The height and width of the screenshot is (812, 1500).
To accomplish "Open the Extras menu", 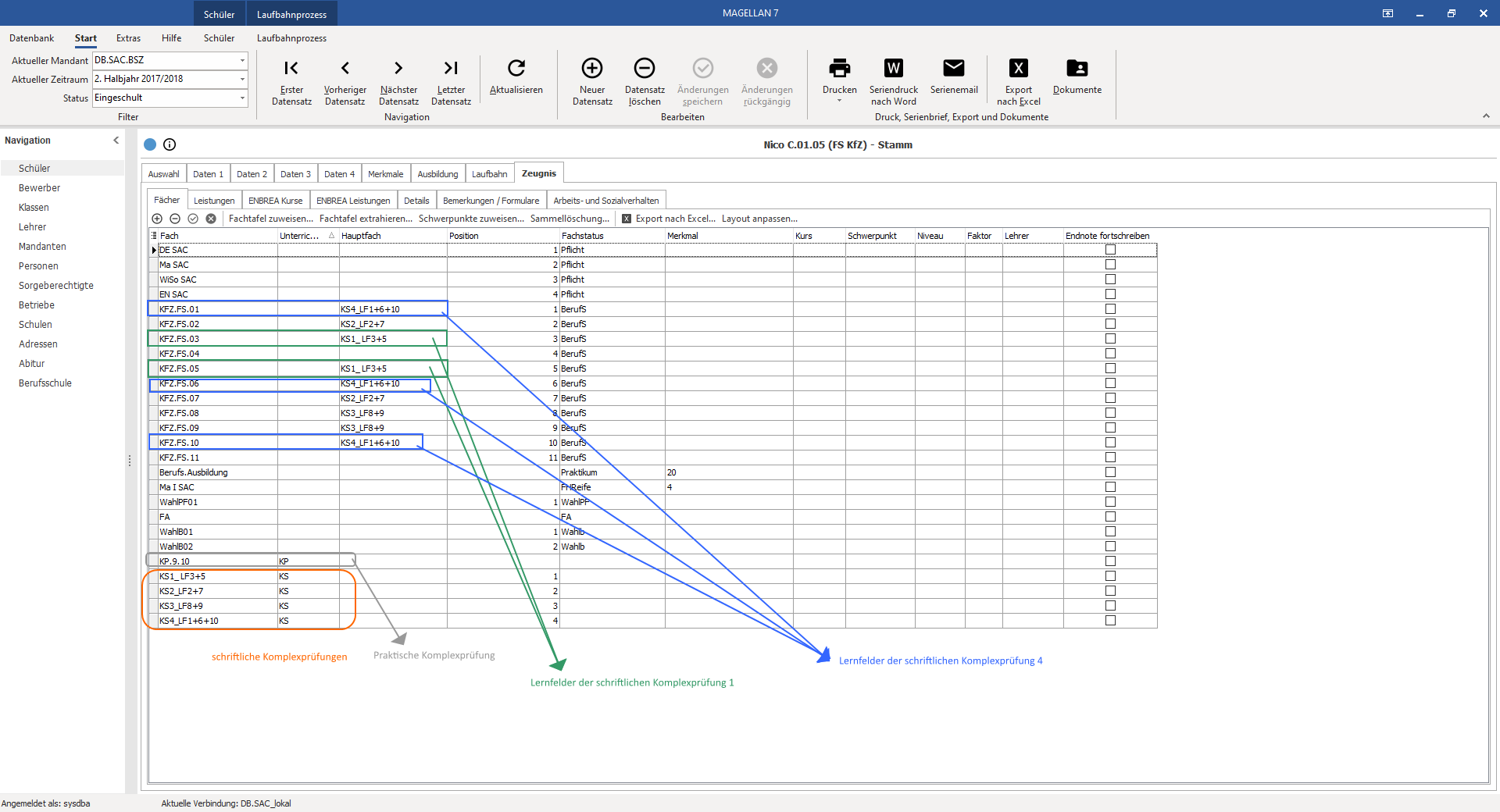I will coord(128,38).
